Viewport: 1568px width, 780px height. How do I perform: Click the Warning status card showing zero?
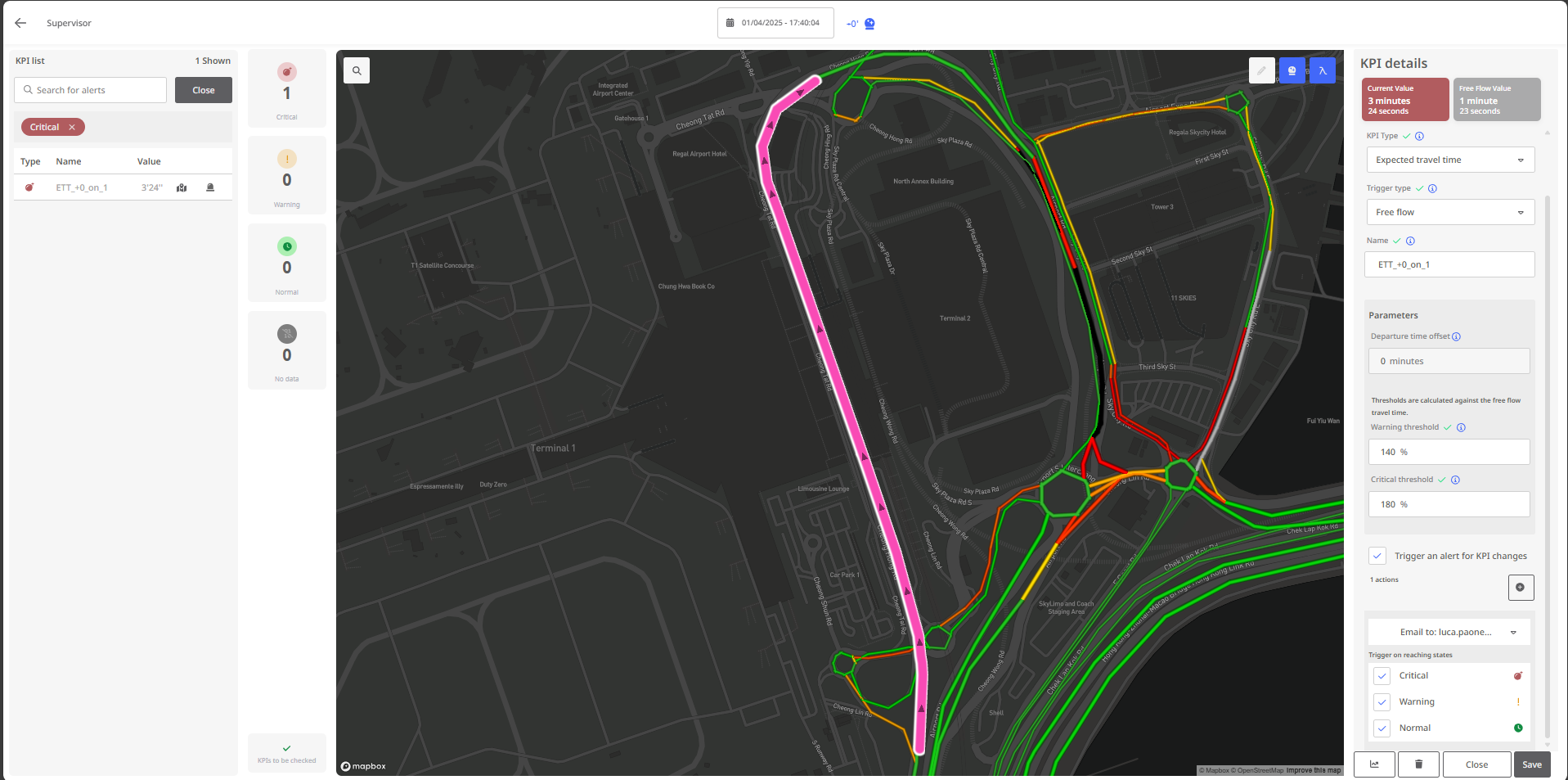pos(286,175)
